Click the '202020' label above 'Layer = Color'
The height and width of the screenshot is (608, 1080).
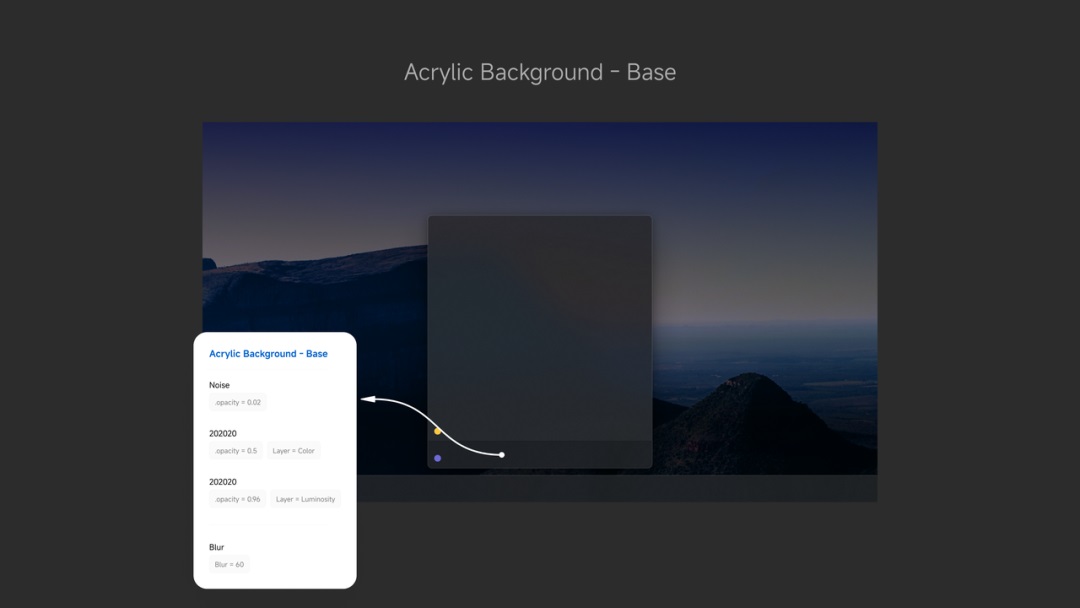tap(223, 434)
